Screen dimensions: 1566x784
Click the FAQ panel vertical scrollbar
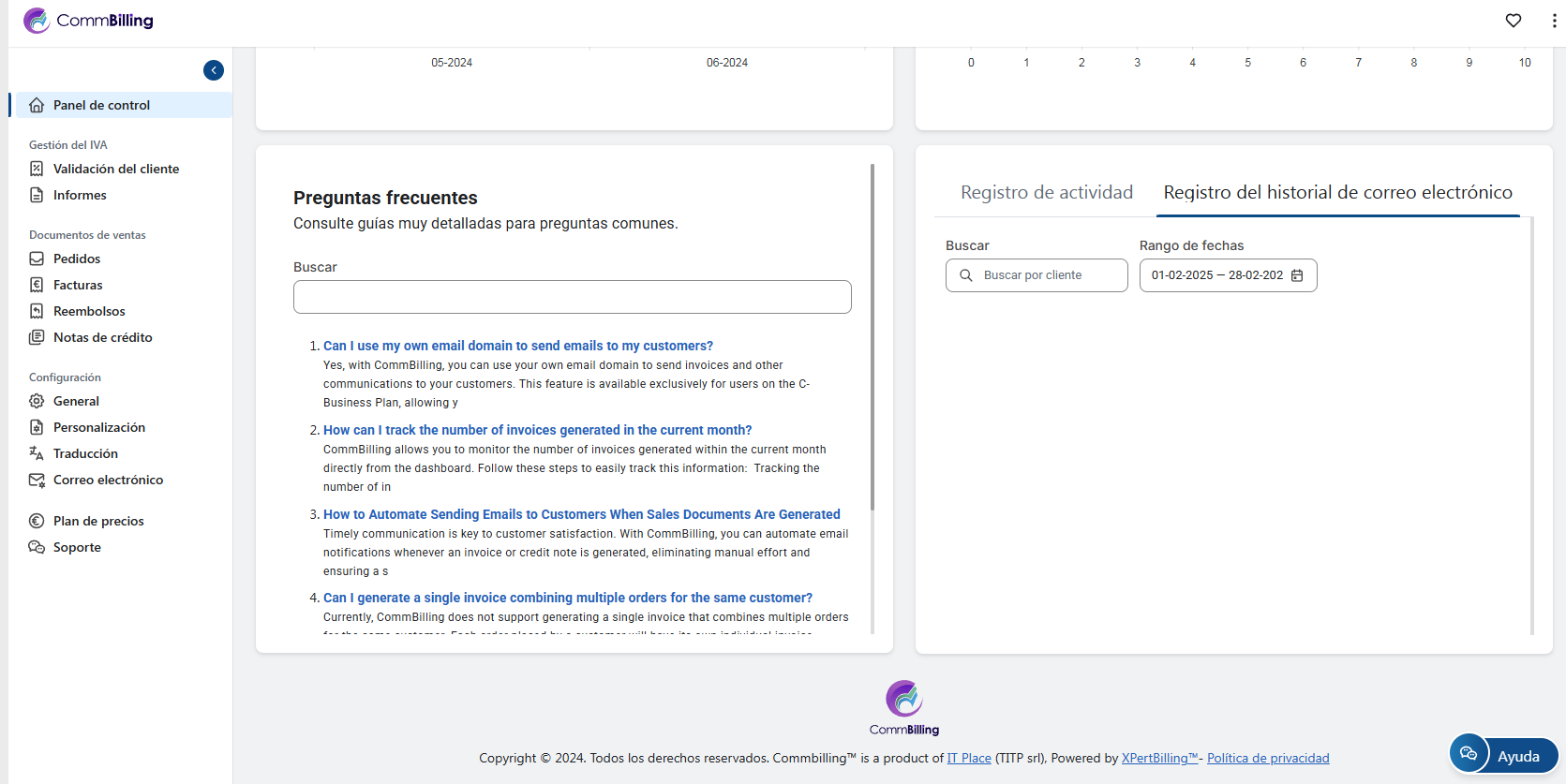[x=872, y=337]
